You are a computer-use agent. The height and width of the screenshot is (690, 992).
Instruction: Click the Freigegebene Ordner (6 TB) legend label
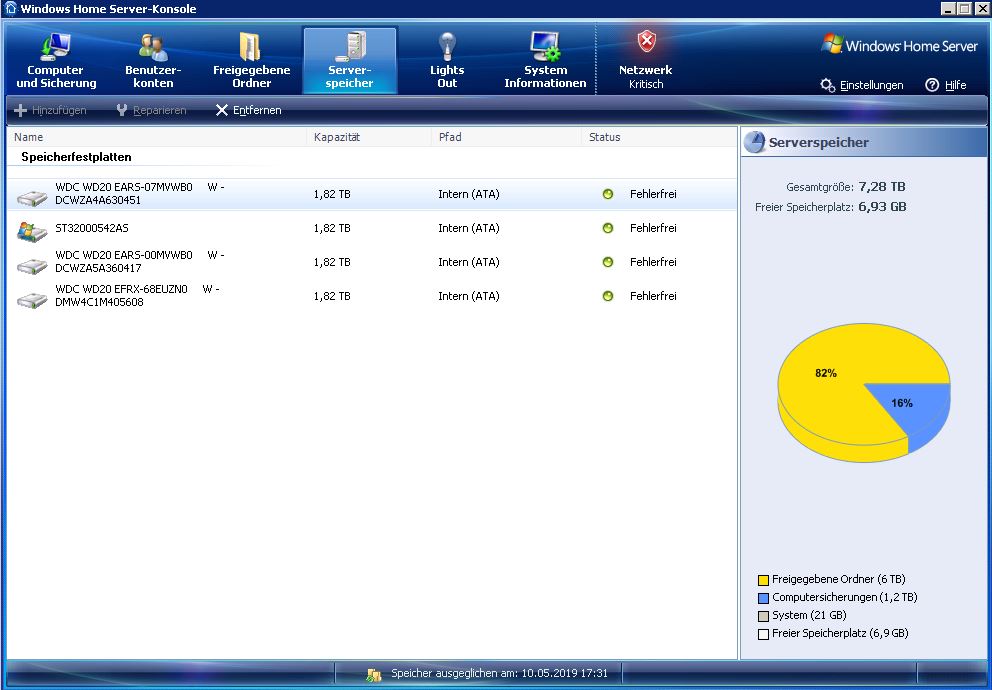point(839,579)
